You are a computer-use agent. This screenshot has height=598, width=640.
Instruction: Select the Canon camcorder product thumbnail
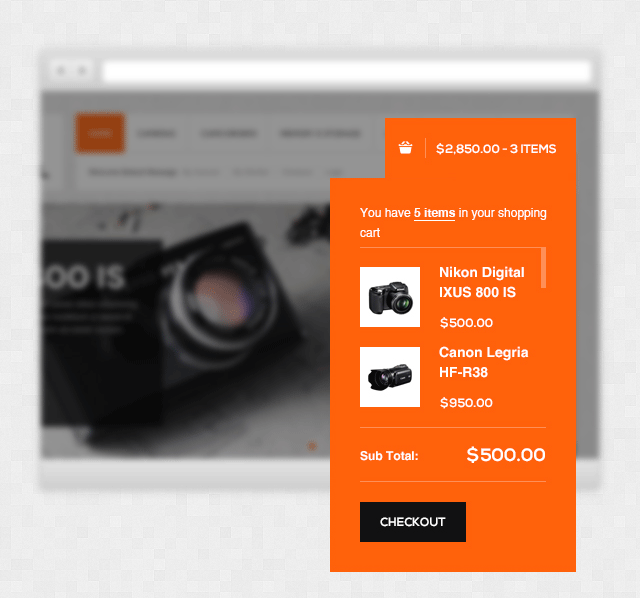[390, 377]
